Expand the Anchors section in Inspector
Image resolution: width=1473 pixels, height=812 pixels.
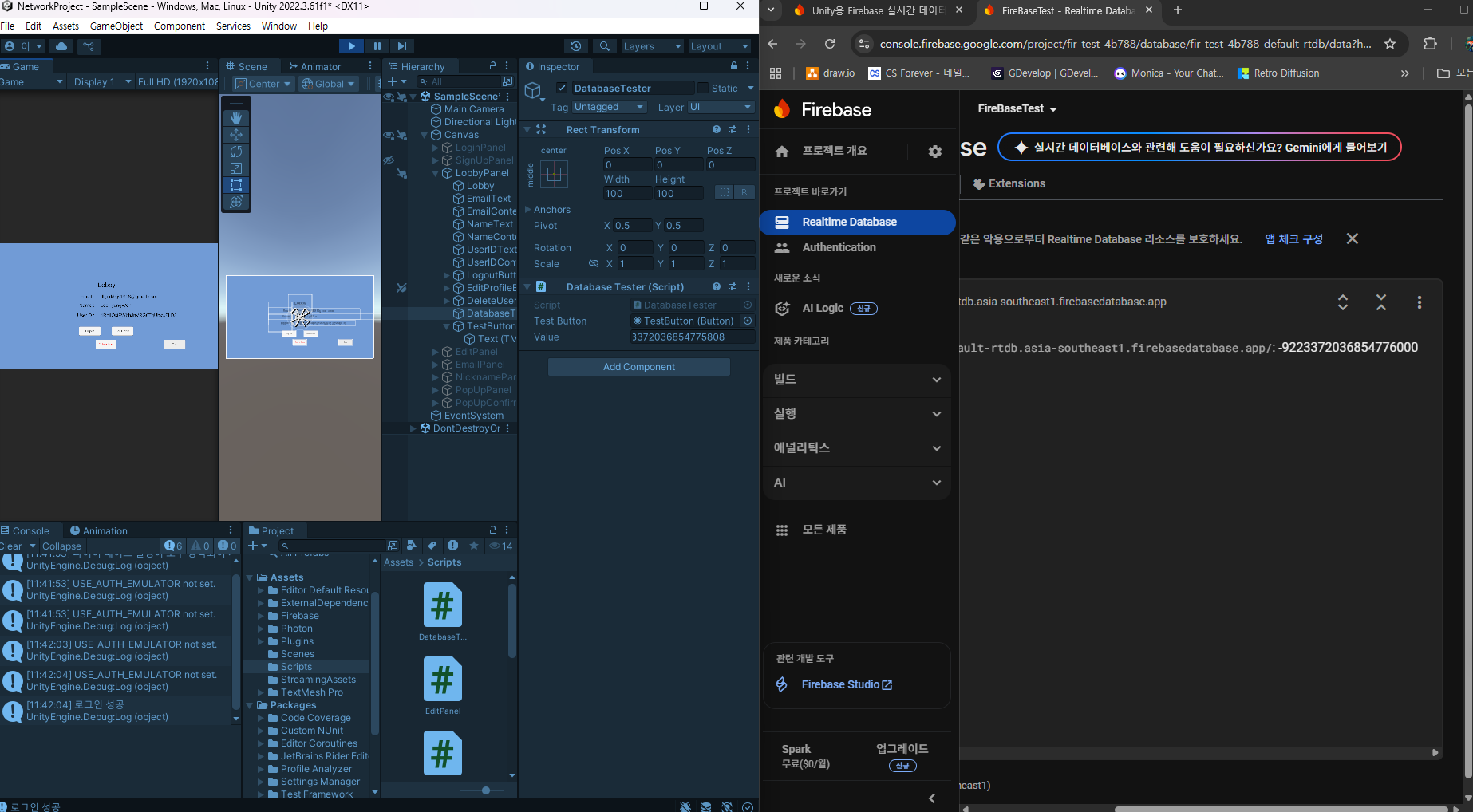click(x=527, y=210)
